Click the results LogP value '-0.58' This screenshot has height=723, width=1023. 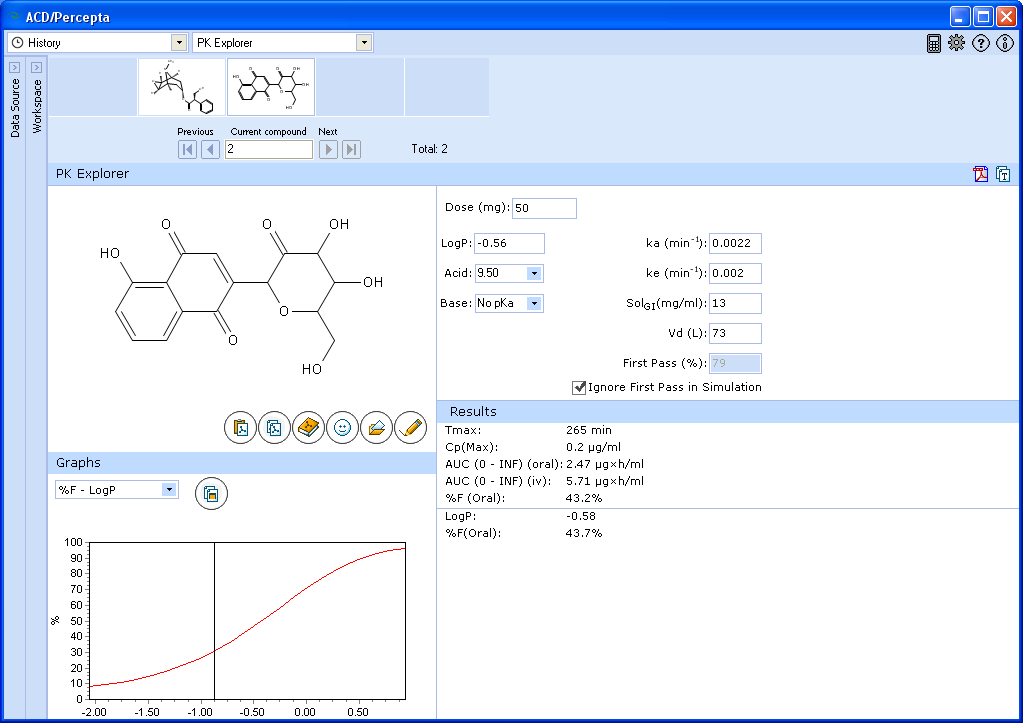[581, 516]
